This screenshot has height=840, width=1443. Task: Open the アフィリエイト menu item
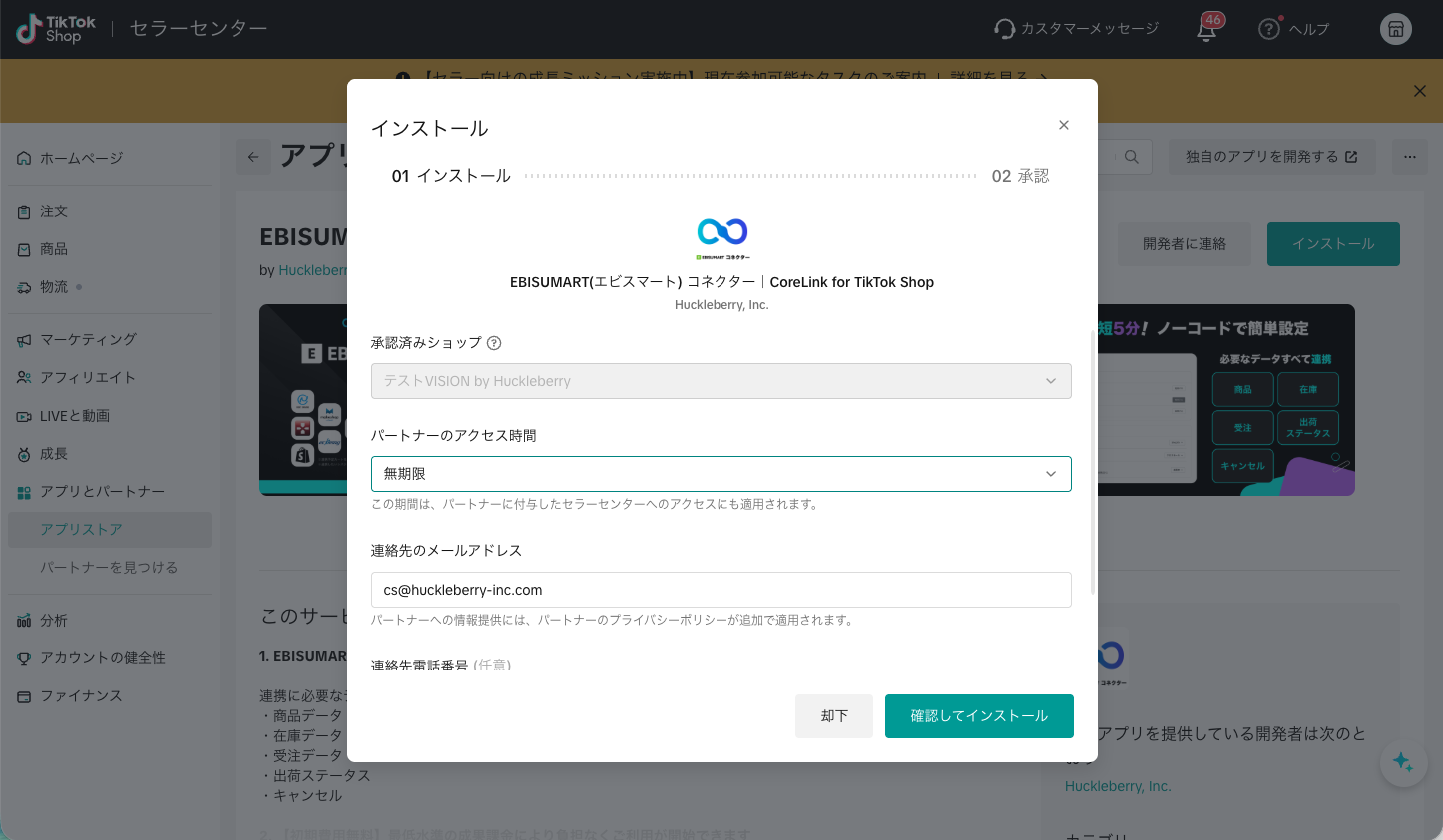pyautogui.click(x=110, y=378)
